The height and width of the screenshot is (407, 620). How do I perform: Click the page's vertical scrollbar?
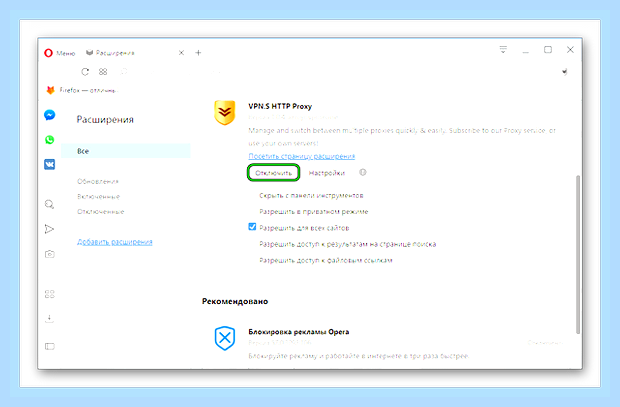click(578, 254)
